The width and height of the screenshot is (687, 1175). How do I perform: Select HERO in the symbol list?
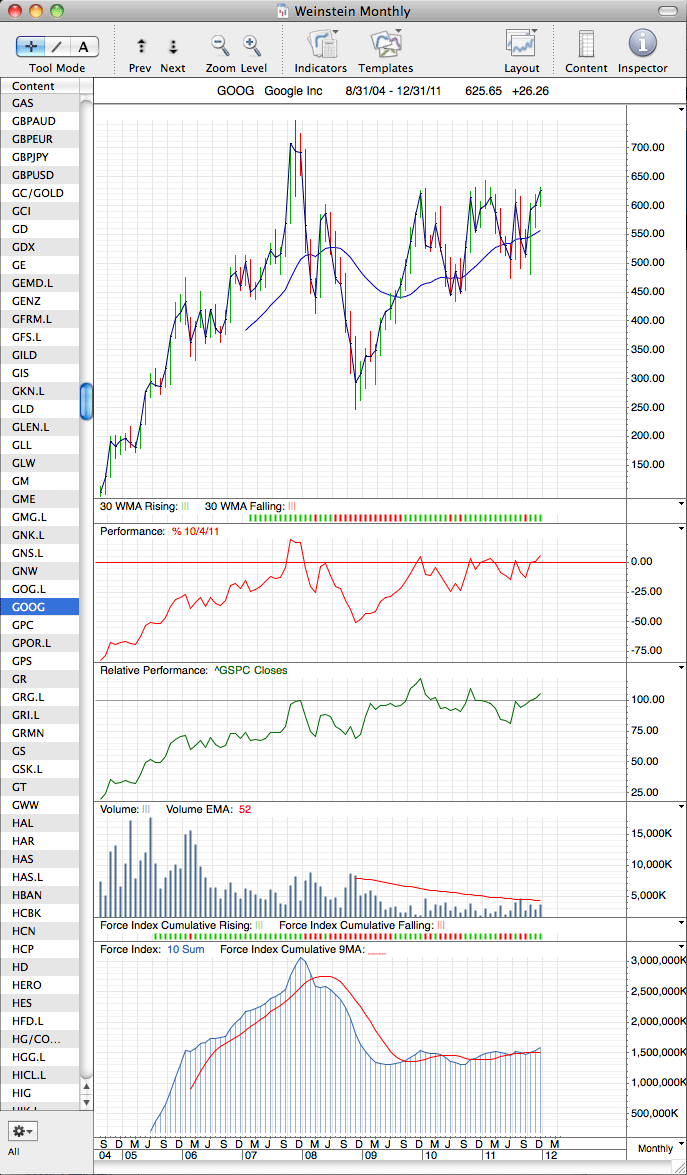39,984
